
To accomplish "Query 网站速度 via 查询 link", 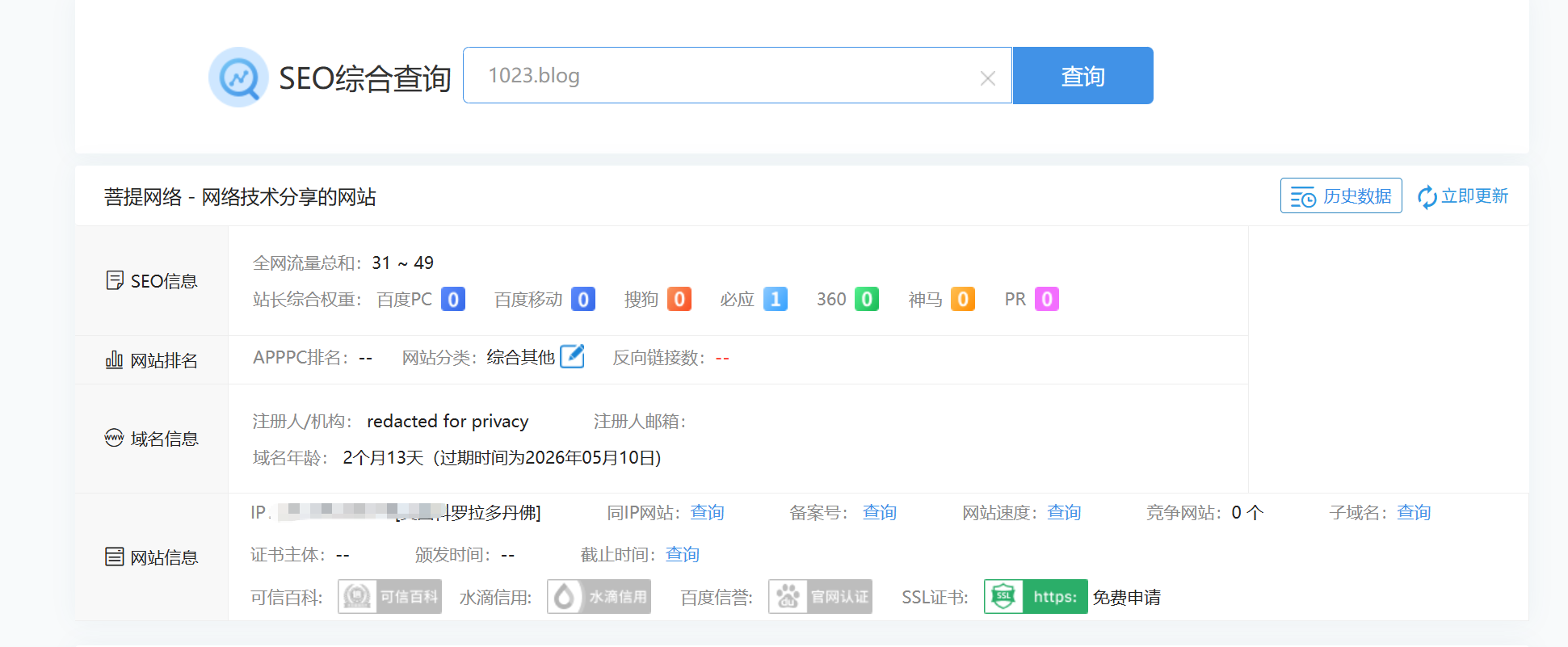I will click(x=1064, y=513).
